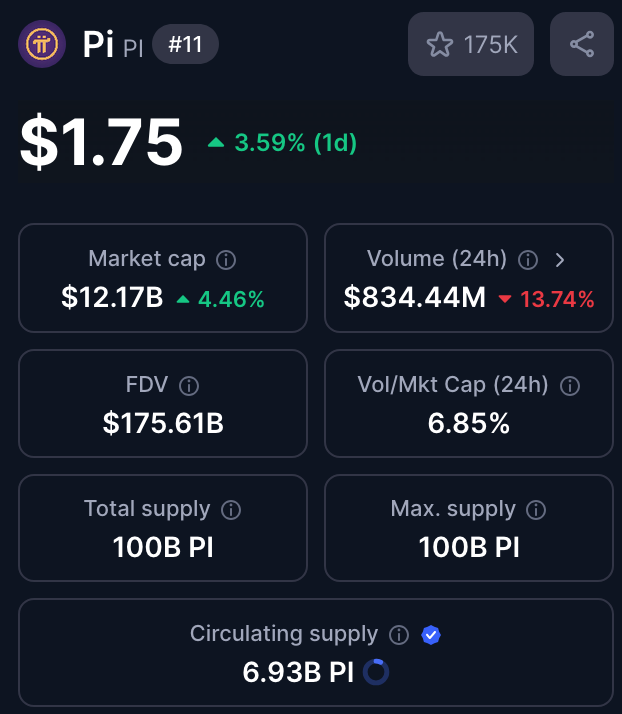This screenshot has width=622, height=714.
Task: Click the #11 rank badge
Action: pyautogui.click(x=185, y=45)
